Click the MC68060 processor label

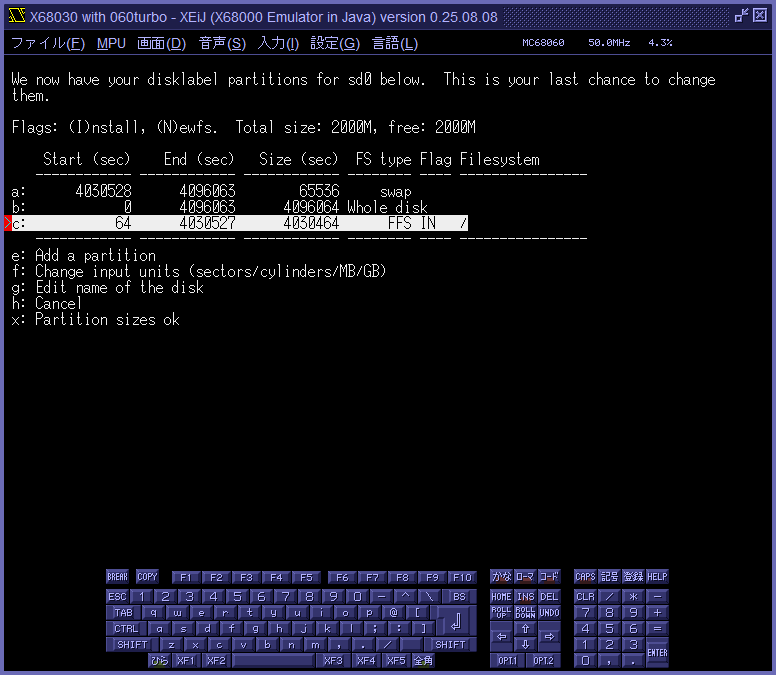click(x=543, y=43)
